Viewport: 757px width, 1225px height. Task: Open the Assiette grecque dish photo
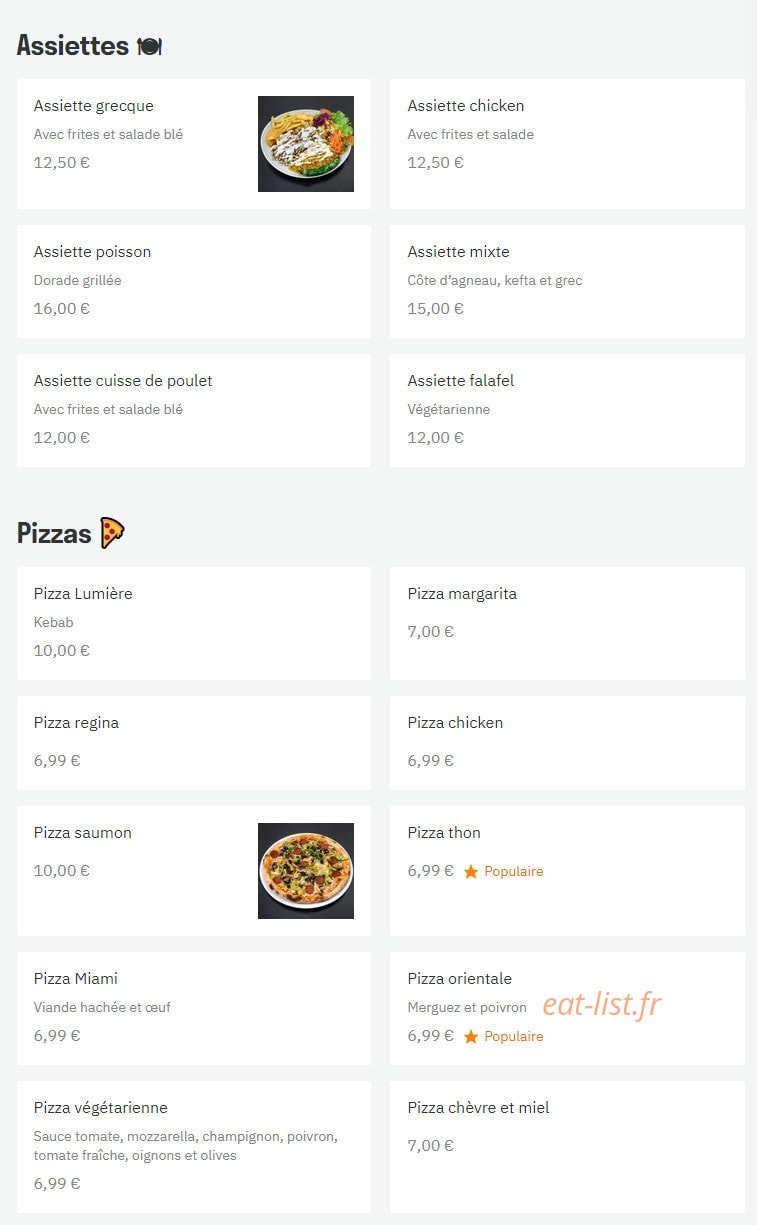(x=306, y=144)
